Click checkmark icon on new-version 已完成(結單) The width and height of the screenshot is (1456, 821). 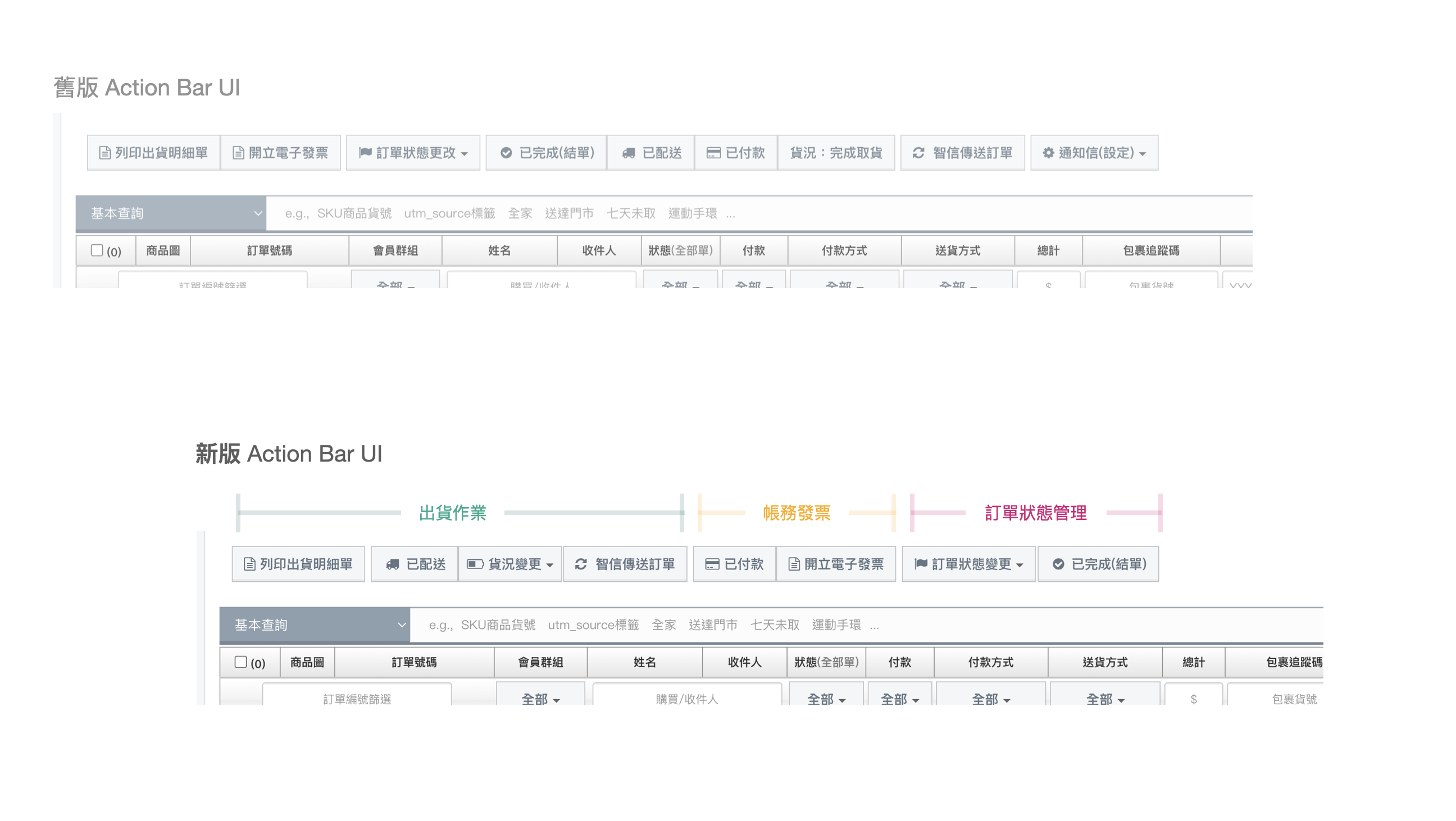pos(1058,564)
